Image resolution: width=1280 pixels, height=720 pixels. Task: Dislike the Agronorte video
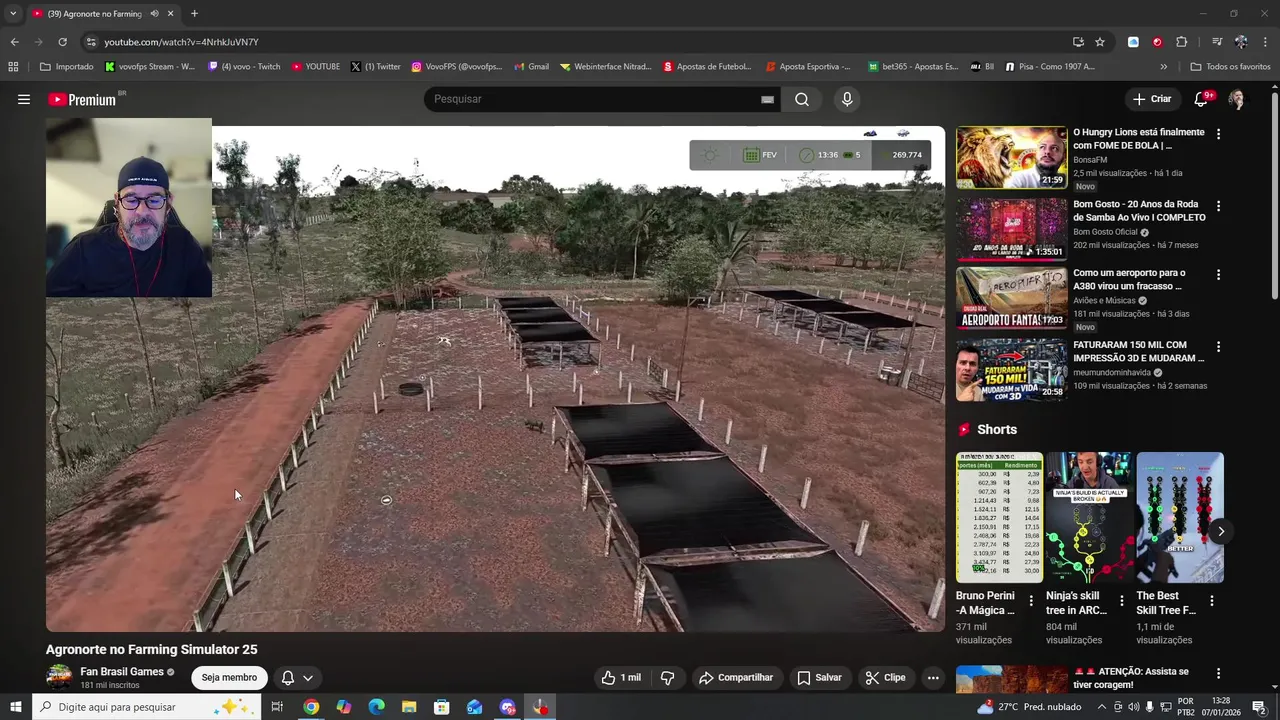(x=667, y=677)
